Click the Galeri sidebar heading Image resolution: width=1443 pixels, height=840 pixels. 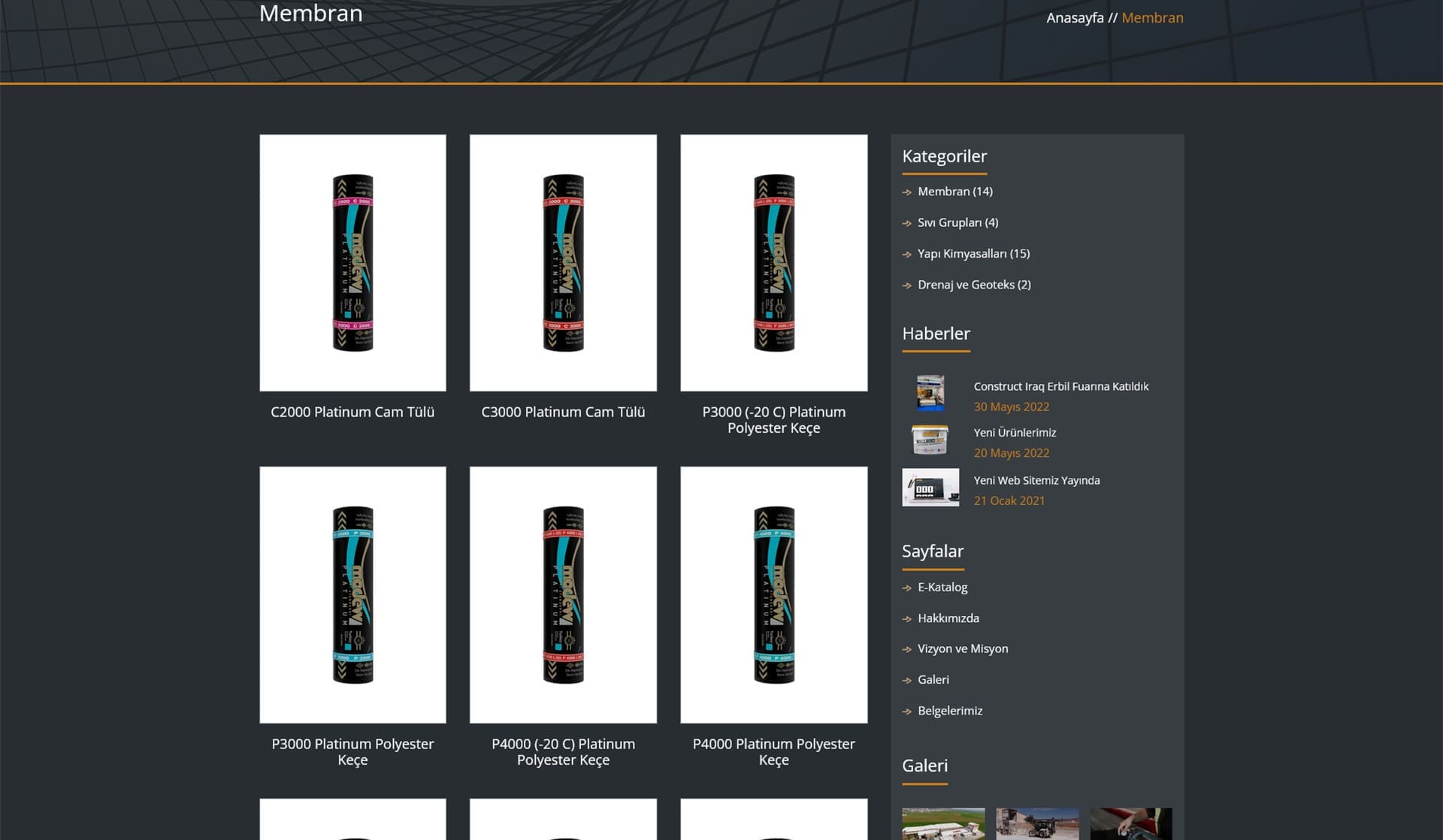coord(925,766)
